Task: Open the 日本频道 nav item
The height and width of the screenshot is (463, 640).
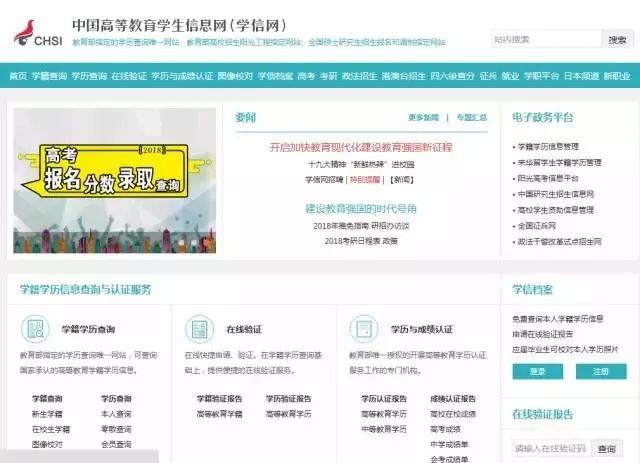Action: tap(581, 76)
